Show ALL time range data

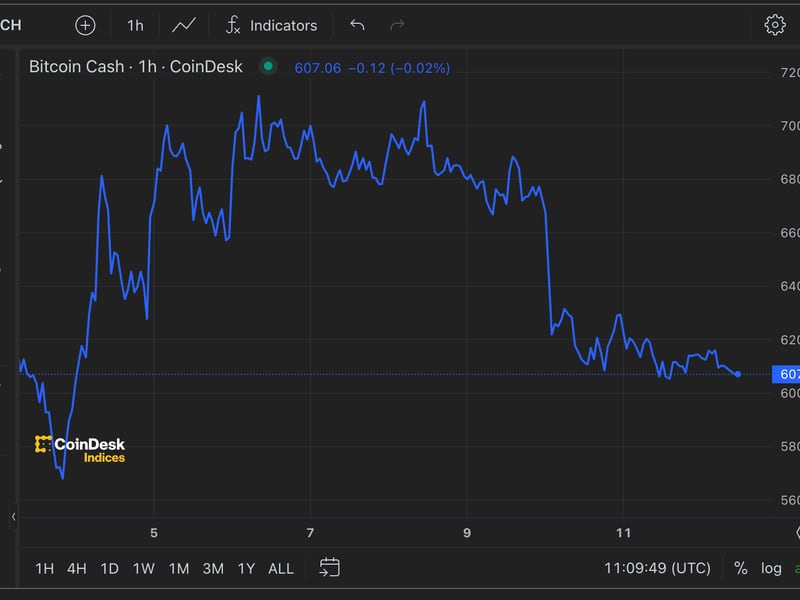281,568
